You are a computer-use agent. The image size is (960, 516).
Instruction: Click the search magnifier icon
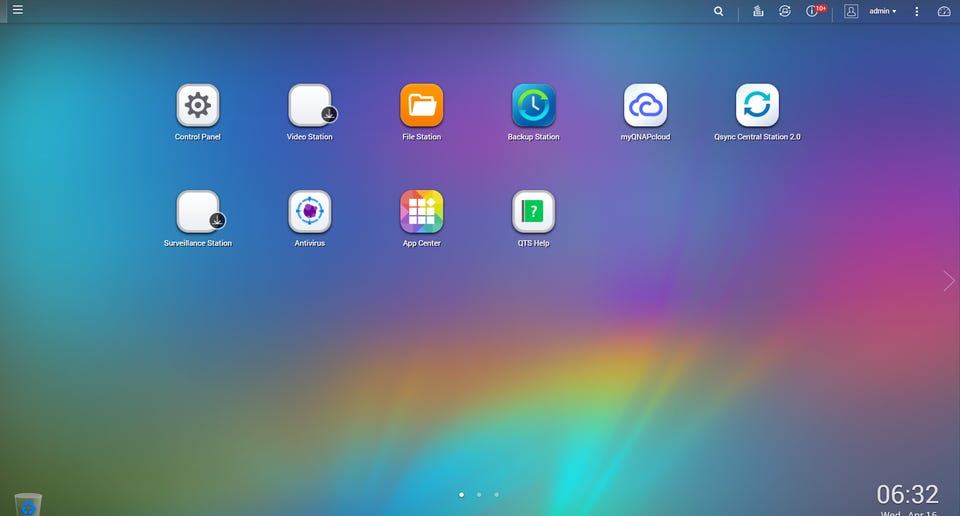click(719, 11)
